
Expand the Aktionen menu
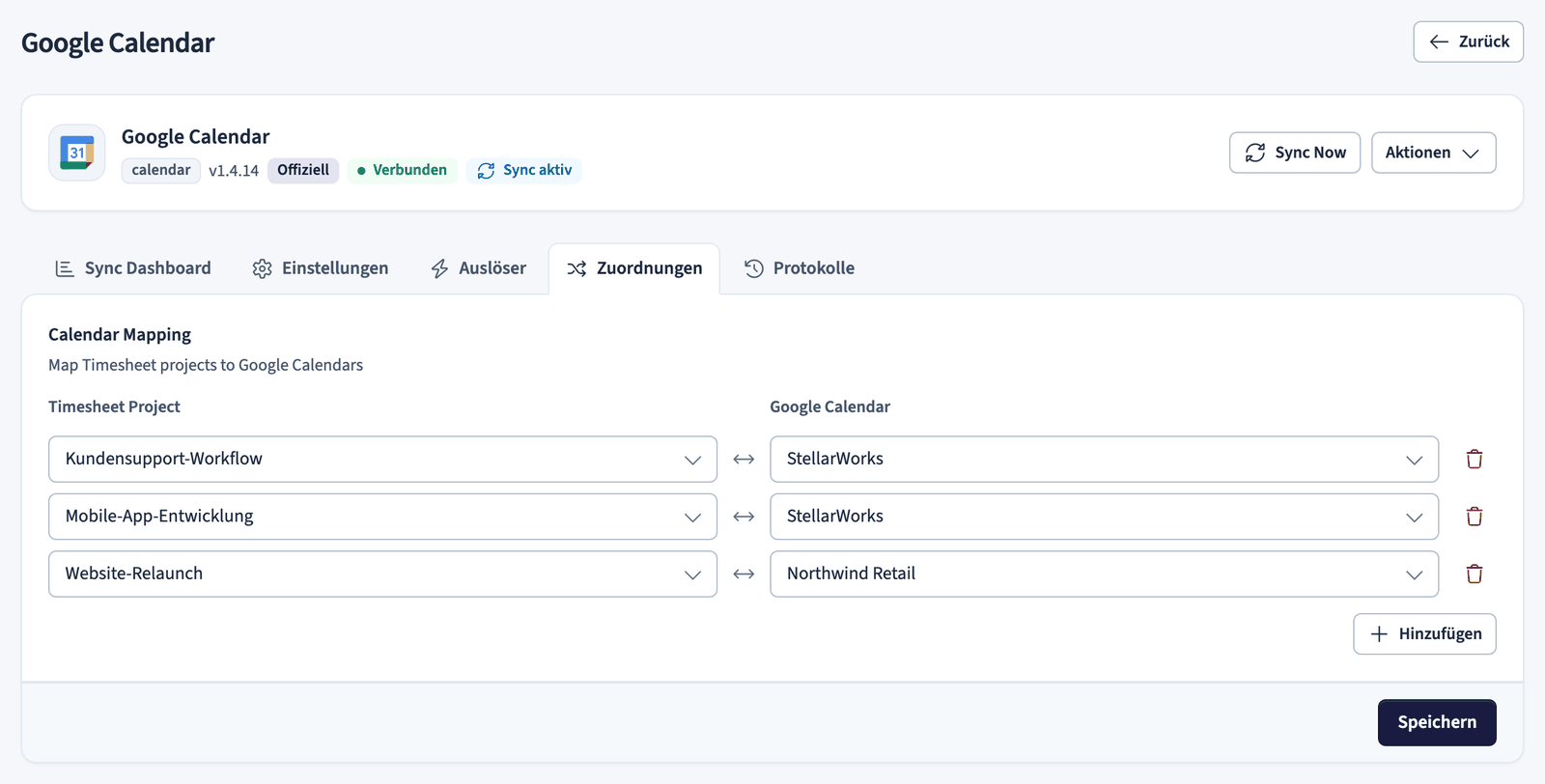tap(1433, 153)
